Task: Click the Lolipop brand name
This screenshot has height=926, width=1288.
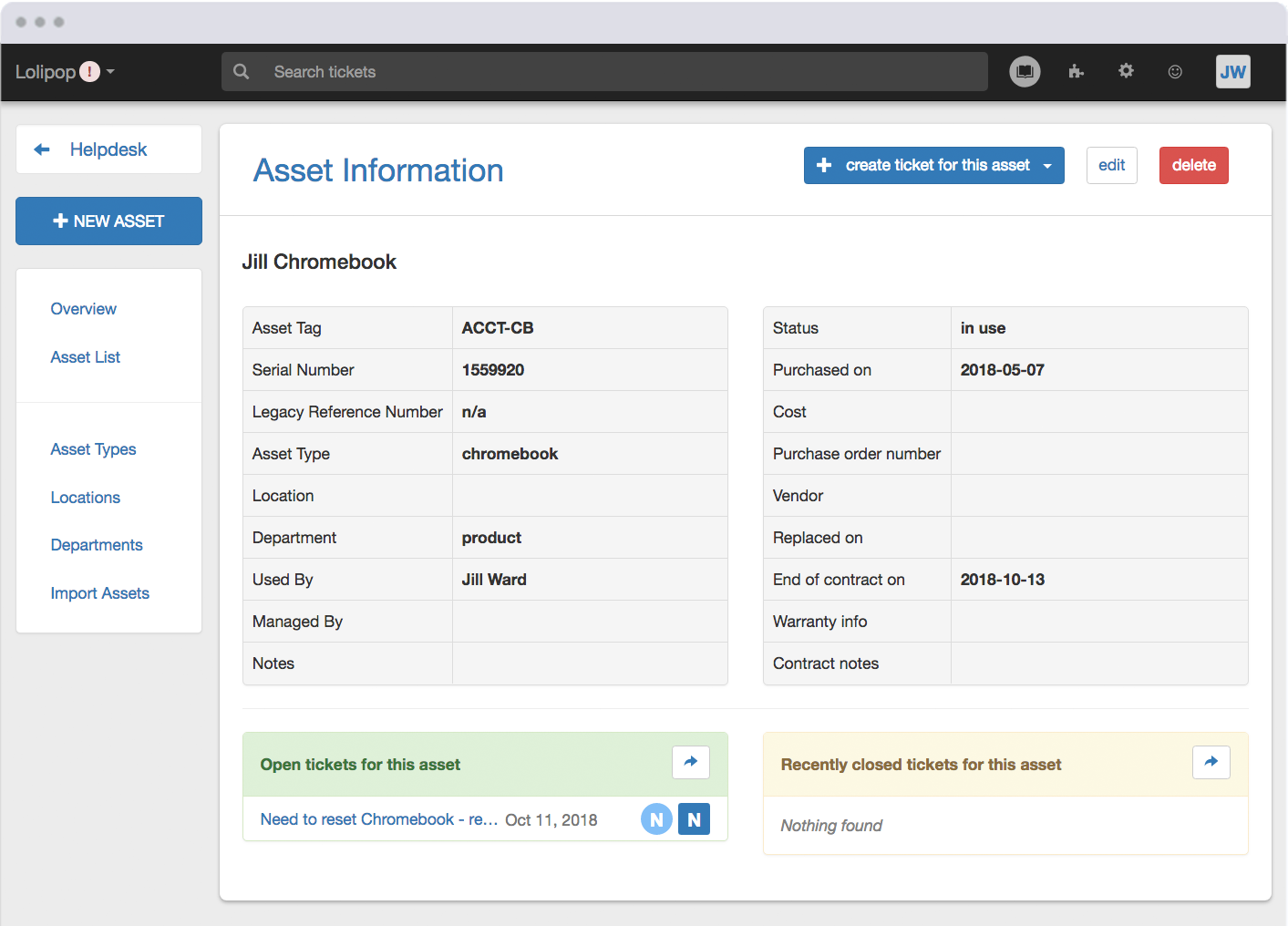Action: click(x=46, y=72)
